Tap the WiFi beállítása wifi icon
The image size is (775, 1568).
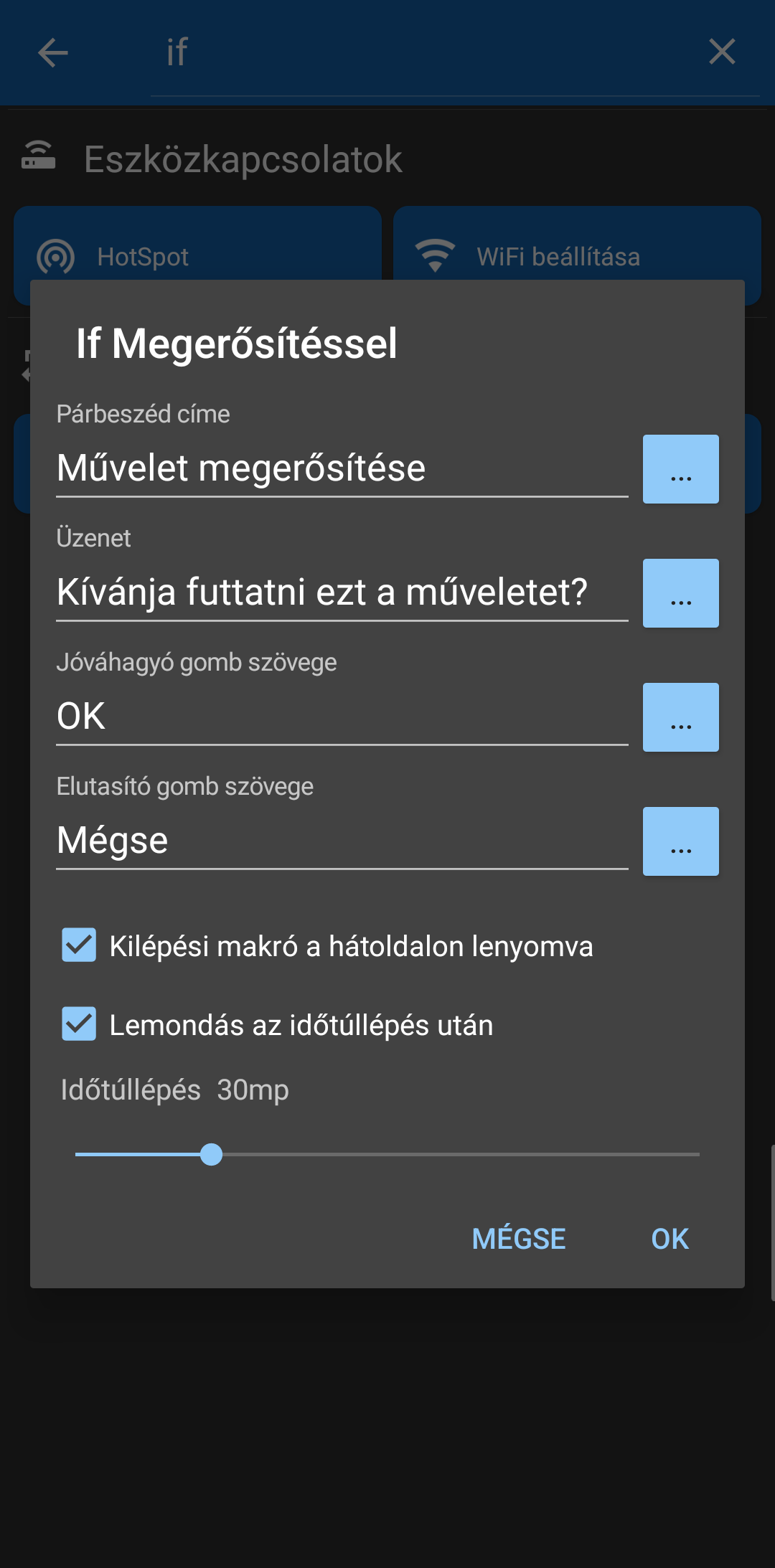(435, 255)
